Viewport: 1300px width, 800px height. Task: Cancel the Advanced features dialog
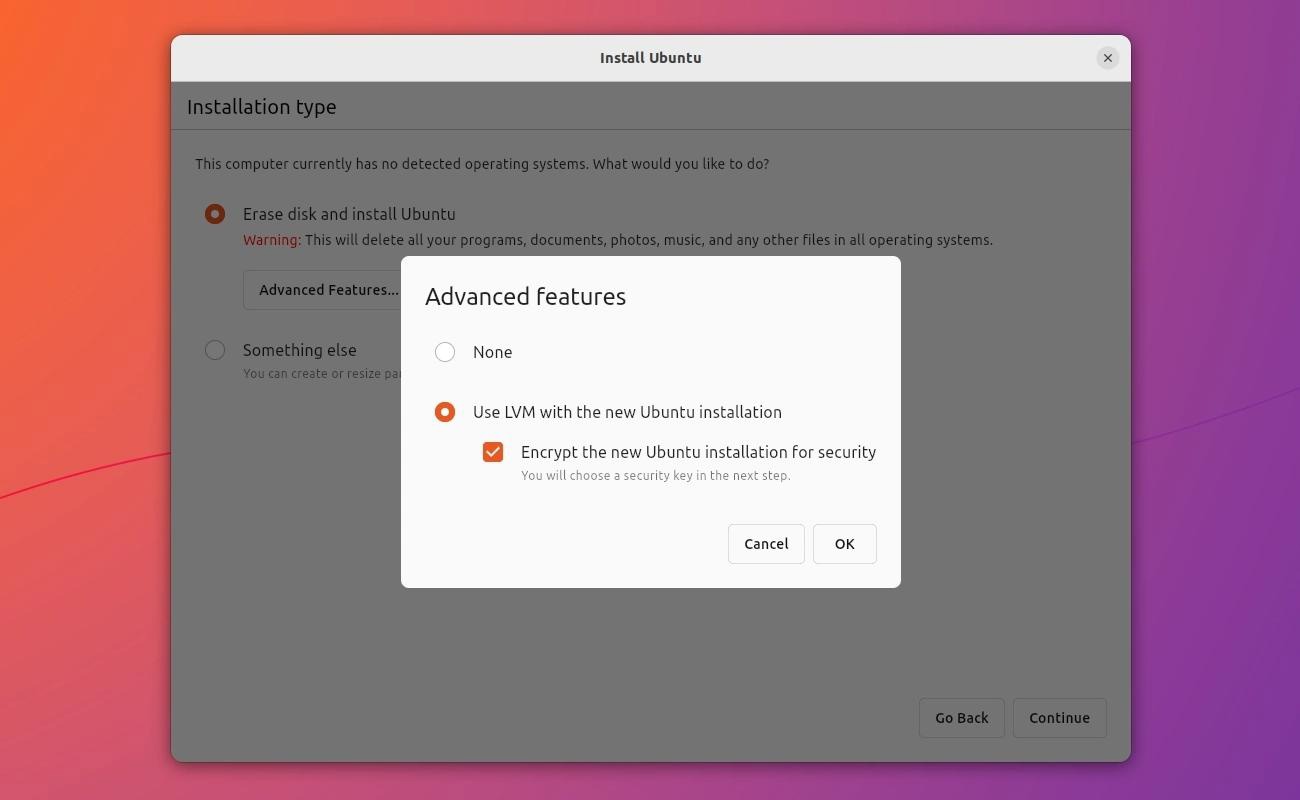766,544
